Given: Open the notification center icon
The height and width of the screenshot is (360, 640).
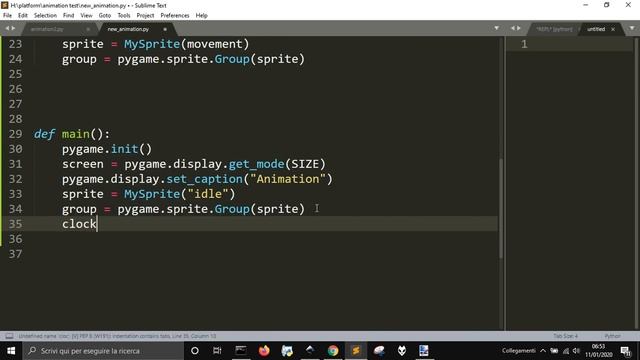Looking at the screenshot, I should click(x=626, y=351).
